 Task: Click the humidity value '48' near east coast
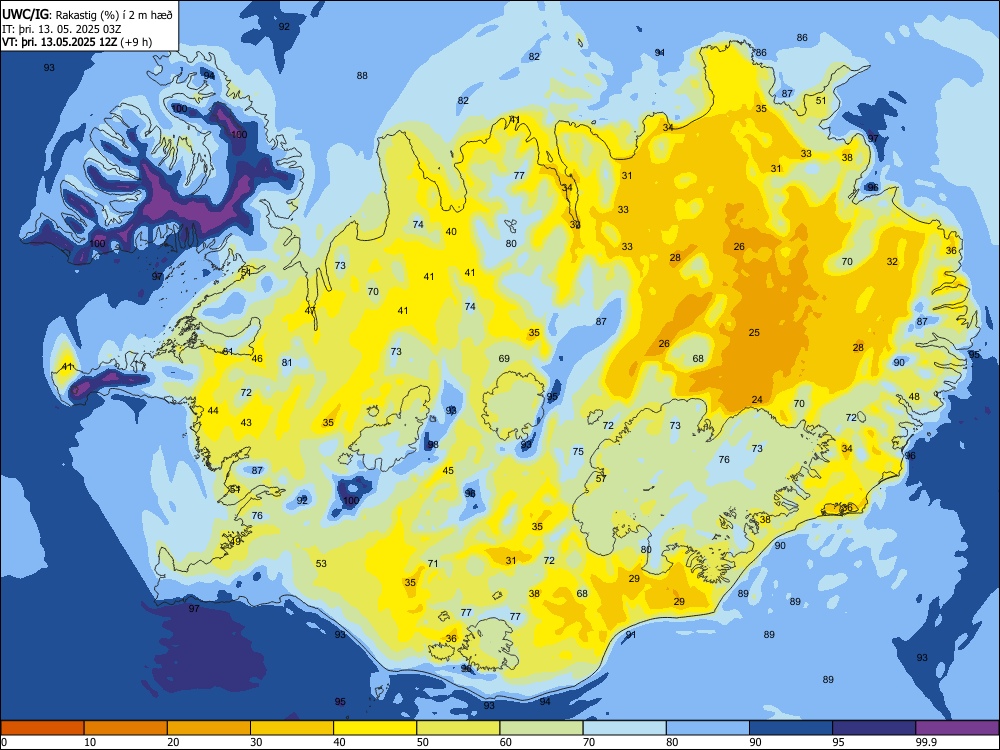pos(914,397)
